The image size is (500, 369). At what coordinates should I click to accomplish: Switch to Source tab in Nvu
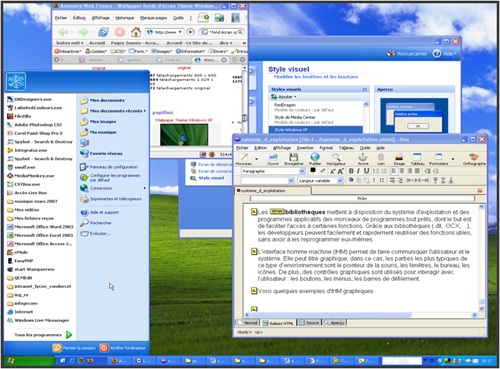pos(309,323)
